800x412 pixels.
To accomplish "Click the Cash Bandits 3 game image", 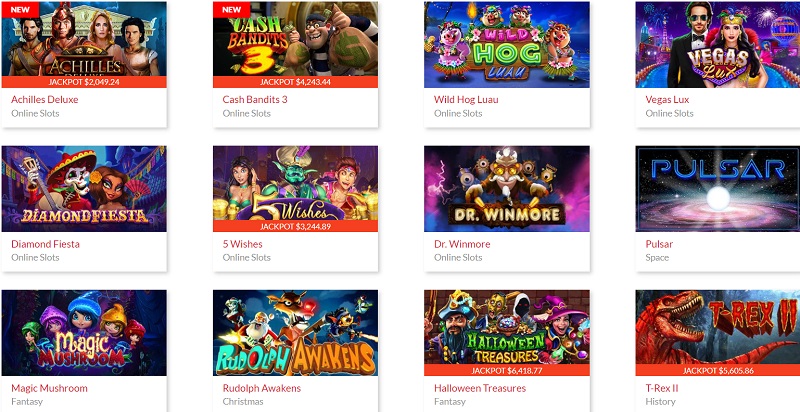I will click(x=295, y=44).
